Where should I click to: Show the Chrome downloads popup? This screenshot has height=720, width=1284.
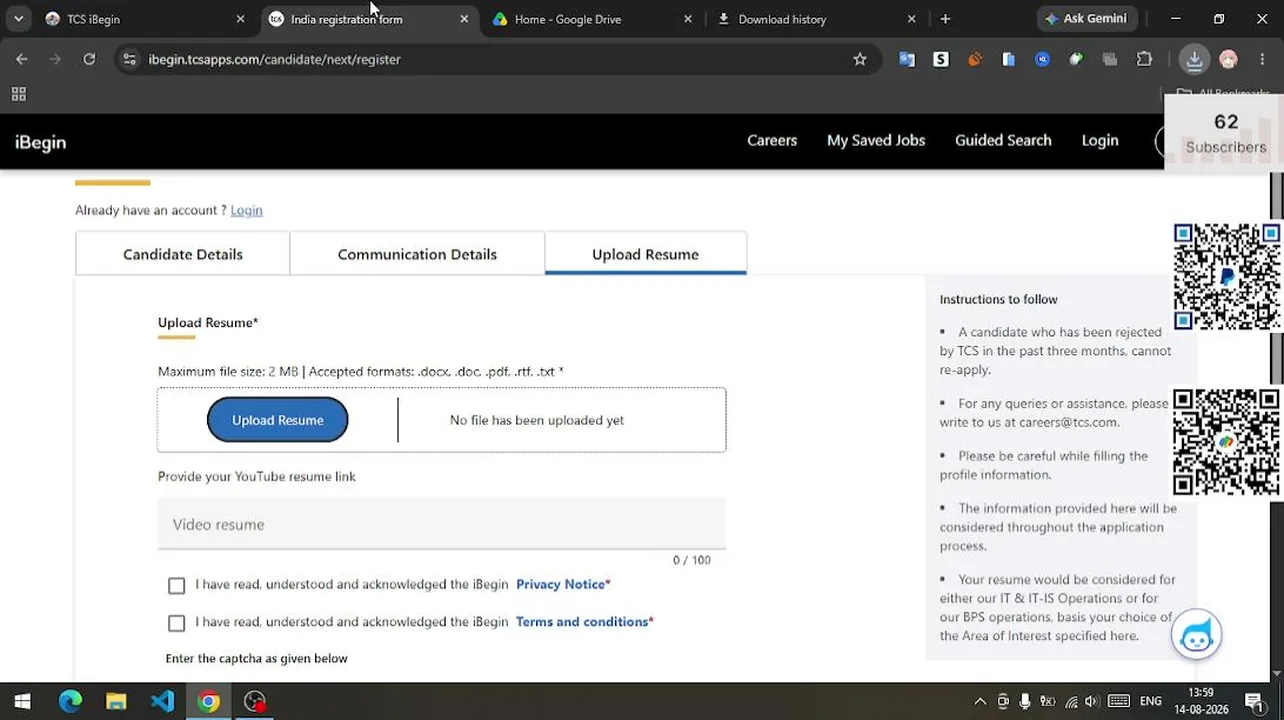pyautogui.click(x=1194, y=59)
